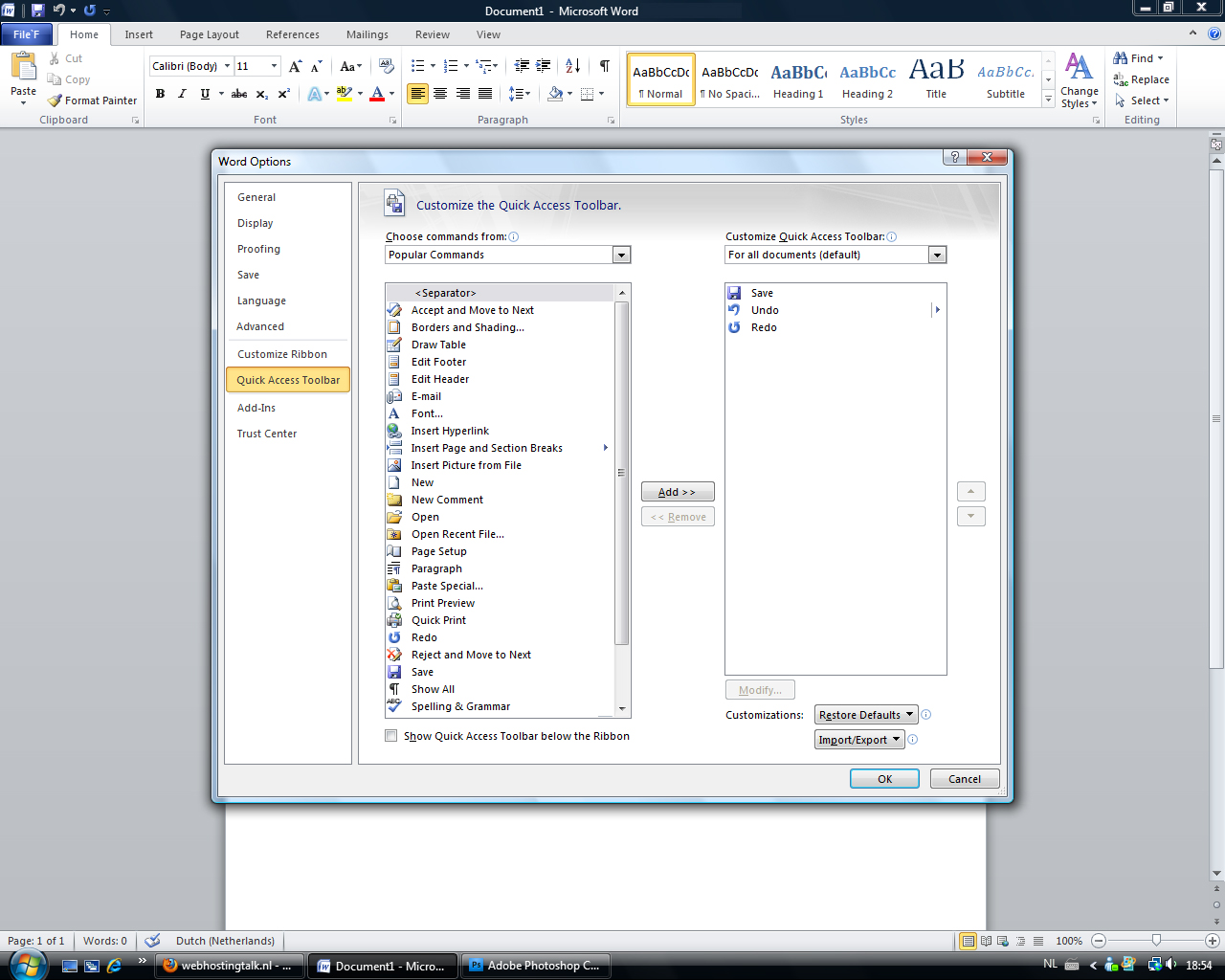Select the Format Painter tool
This screenshot has width=1225, height=980.
click(x=92, y=100)
